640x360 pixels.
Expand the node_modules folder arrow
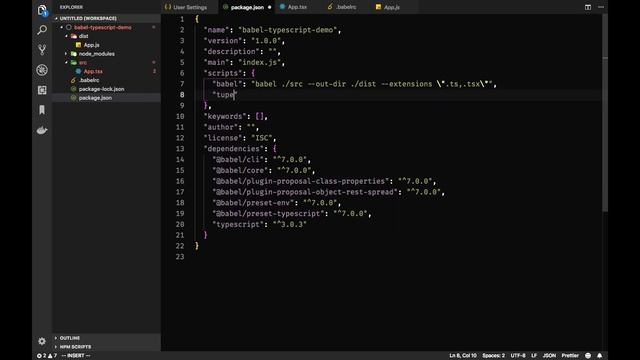pos(66,54)
